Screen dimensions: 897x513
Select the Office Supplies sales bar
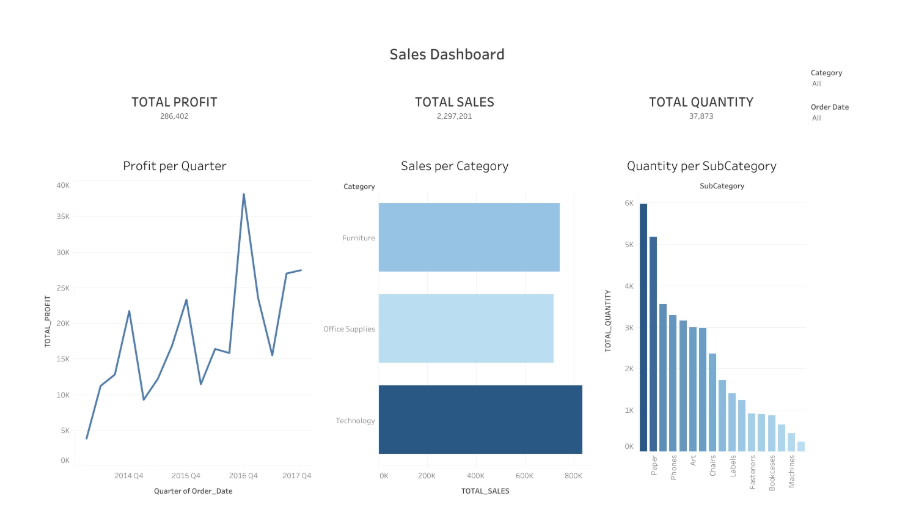coord(465,328)
